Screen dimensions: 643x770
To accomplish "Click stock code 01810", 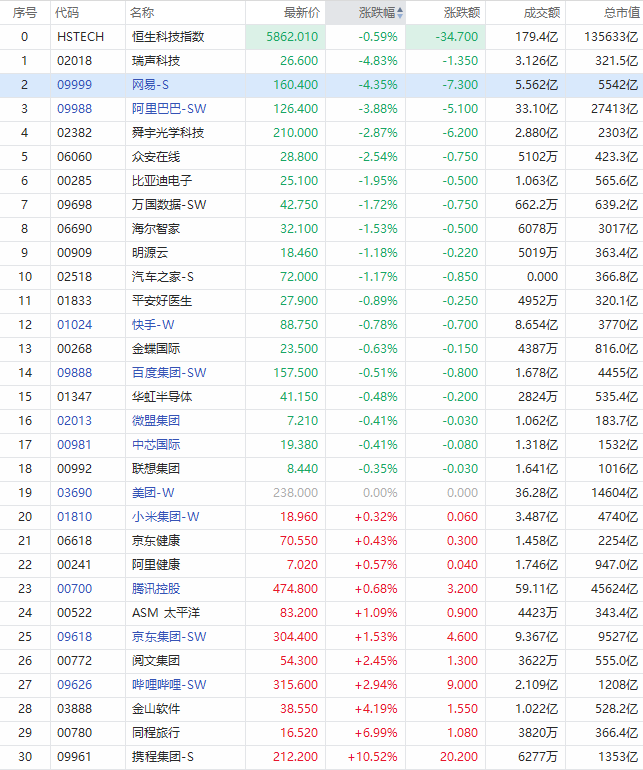I will tap(74, 517).
